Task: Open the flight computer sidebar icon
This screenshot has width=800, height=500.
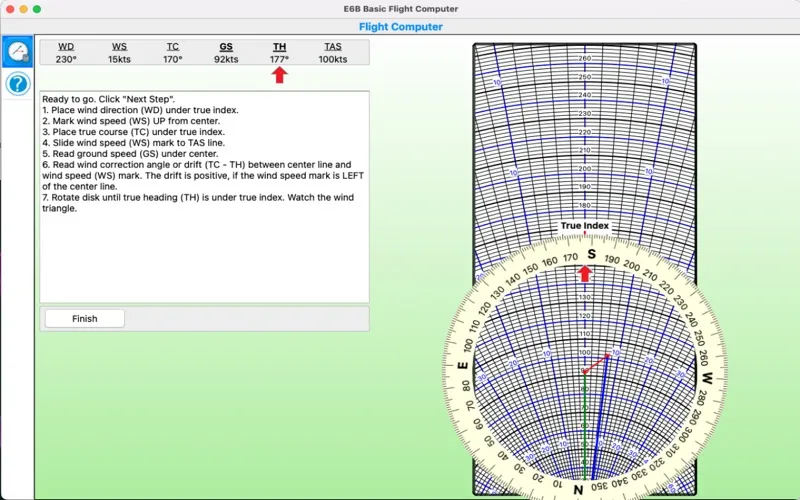Action: point(17,52)
